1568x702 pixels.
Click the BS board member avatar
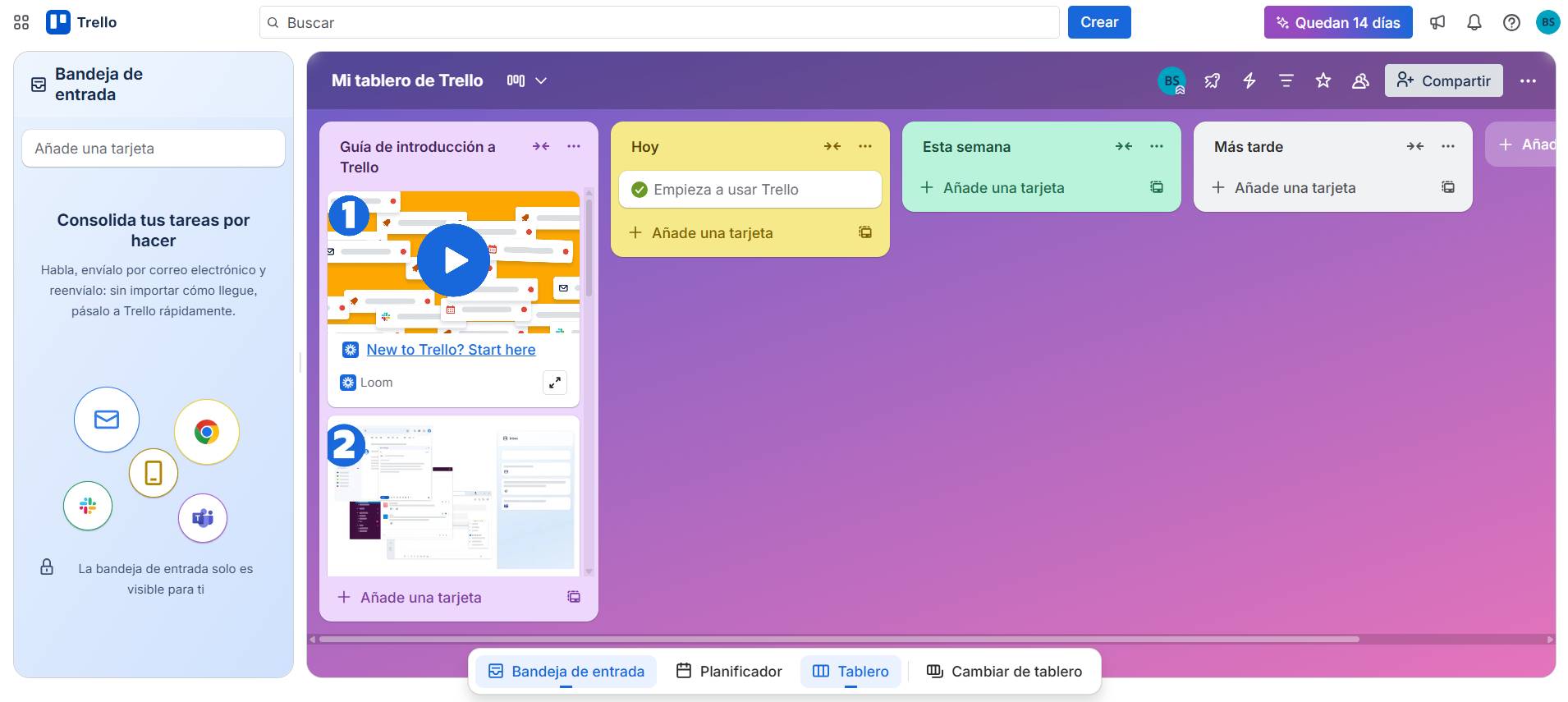[1171, 80]
